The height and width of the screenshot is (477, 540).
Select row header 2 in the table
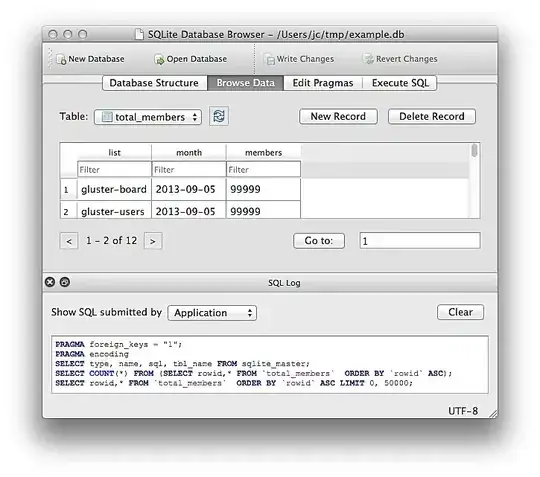(69, 210)
